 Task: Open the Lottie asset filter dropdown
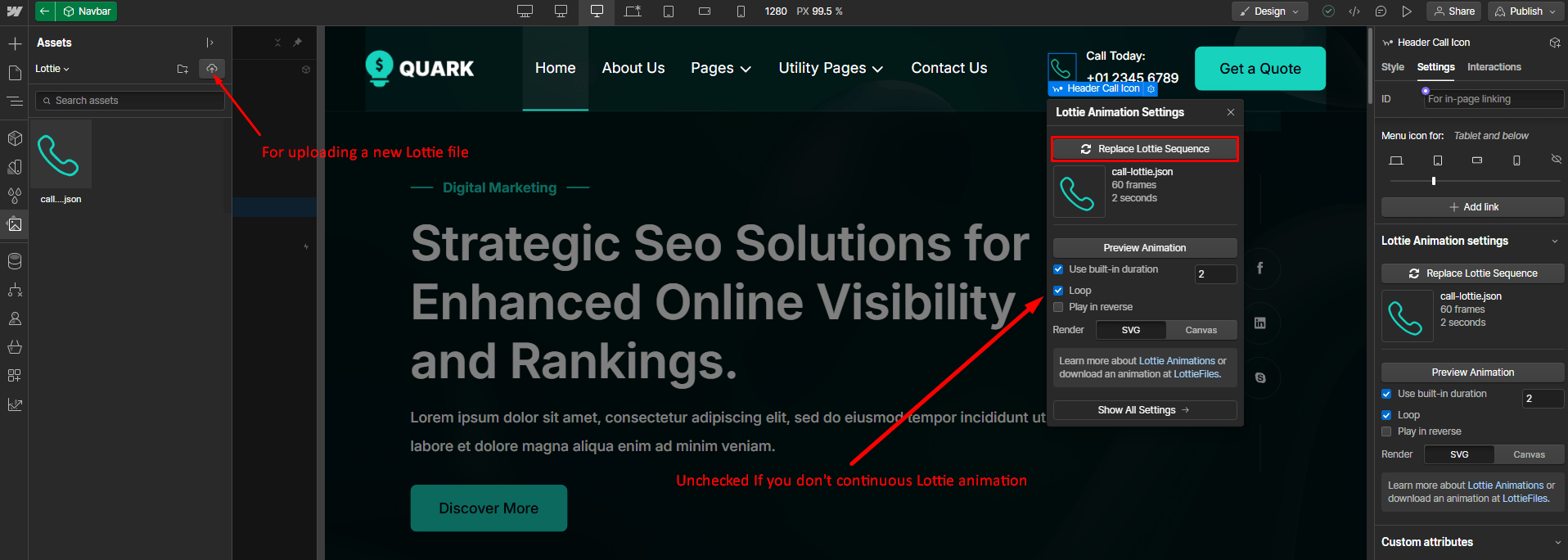52,69
